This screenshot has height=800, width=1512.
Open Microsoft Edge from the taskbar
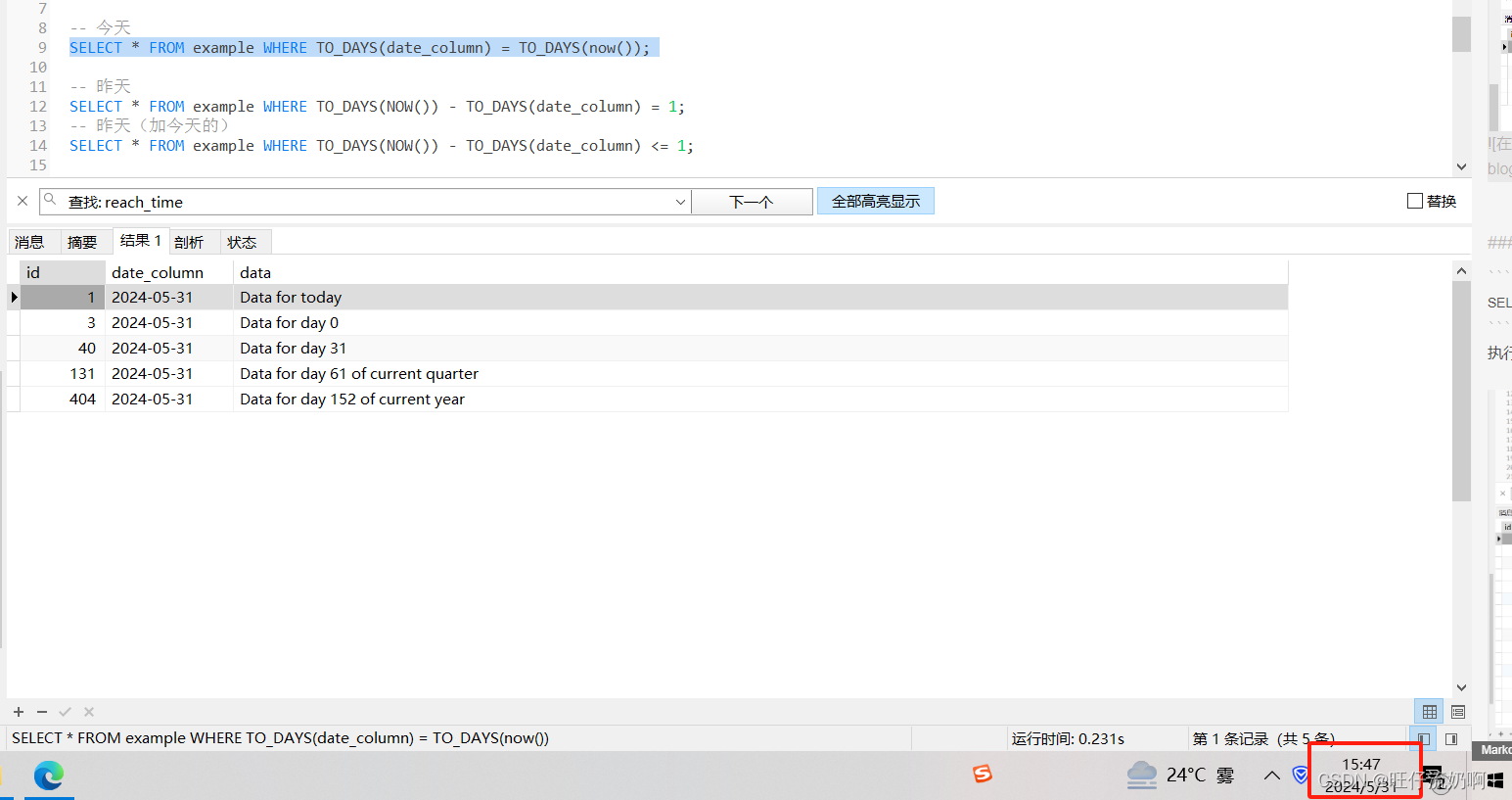coord(49,776)
